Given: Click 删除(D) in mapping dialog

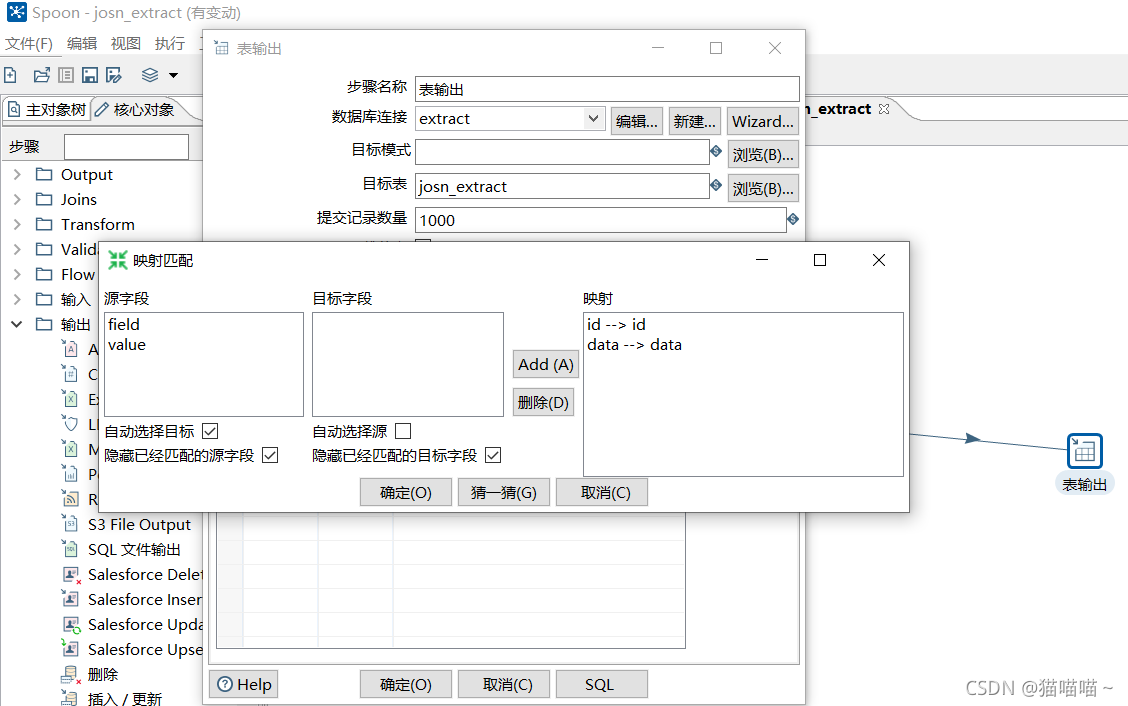Looking at the screenshot, I should [x=543, y=402].
